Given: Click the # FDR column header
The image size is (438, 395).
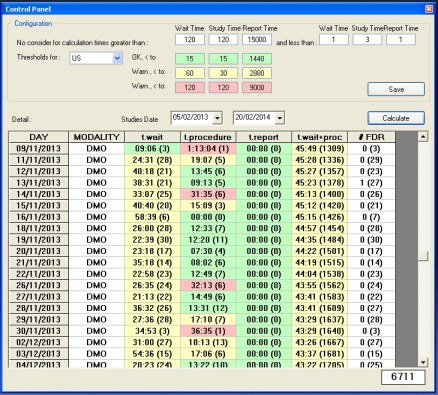Looking at the screenshot, I should click(x=371, y=137).
